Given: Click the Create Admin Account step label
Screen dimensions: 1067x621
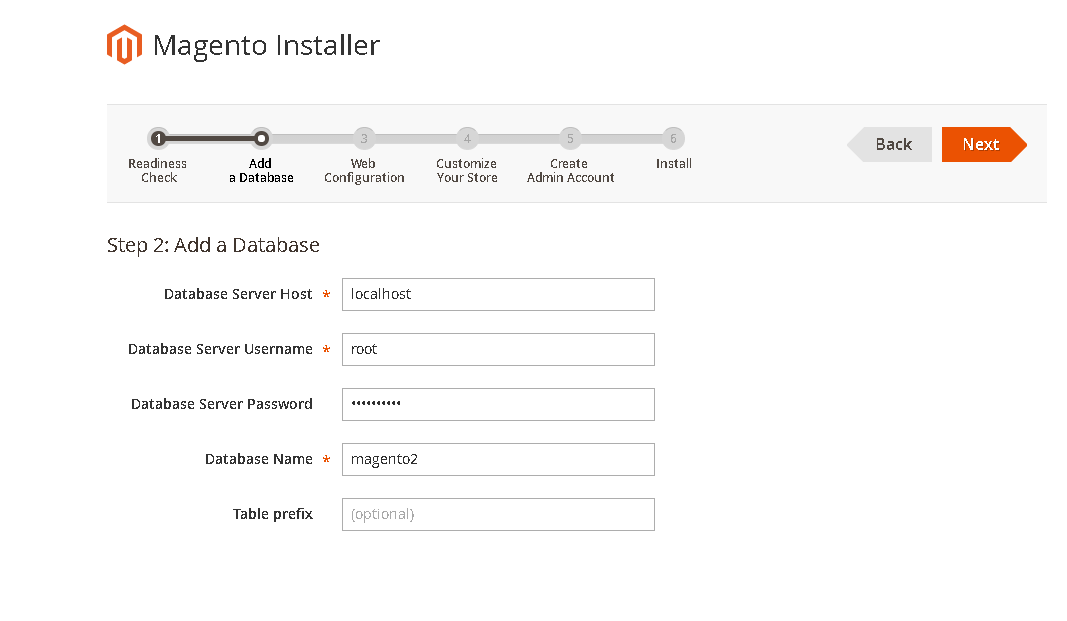Looking at the screenshot, I should point(570,171).
